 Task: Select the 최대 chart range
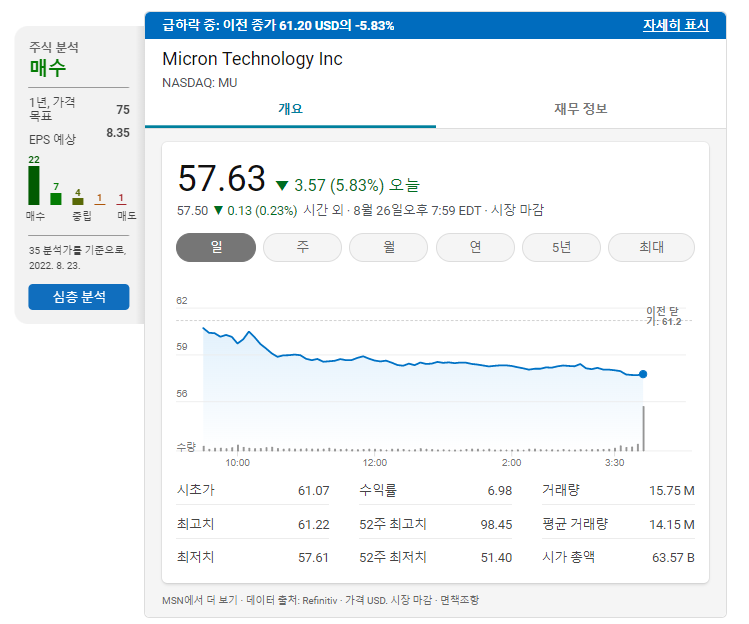coord(651,247)
